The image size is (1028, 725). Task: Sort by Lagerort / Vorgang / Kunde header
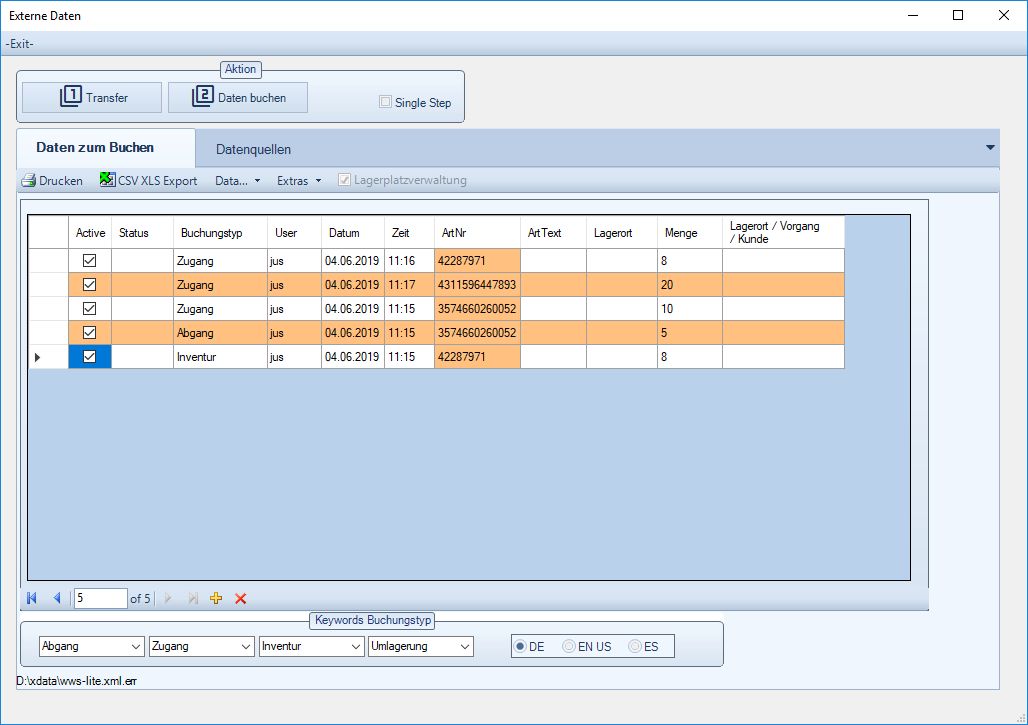(x=783, y=233)
